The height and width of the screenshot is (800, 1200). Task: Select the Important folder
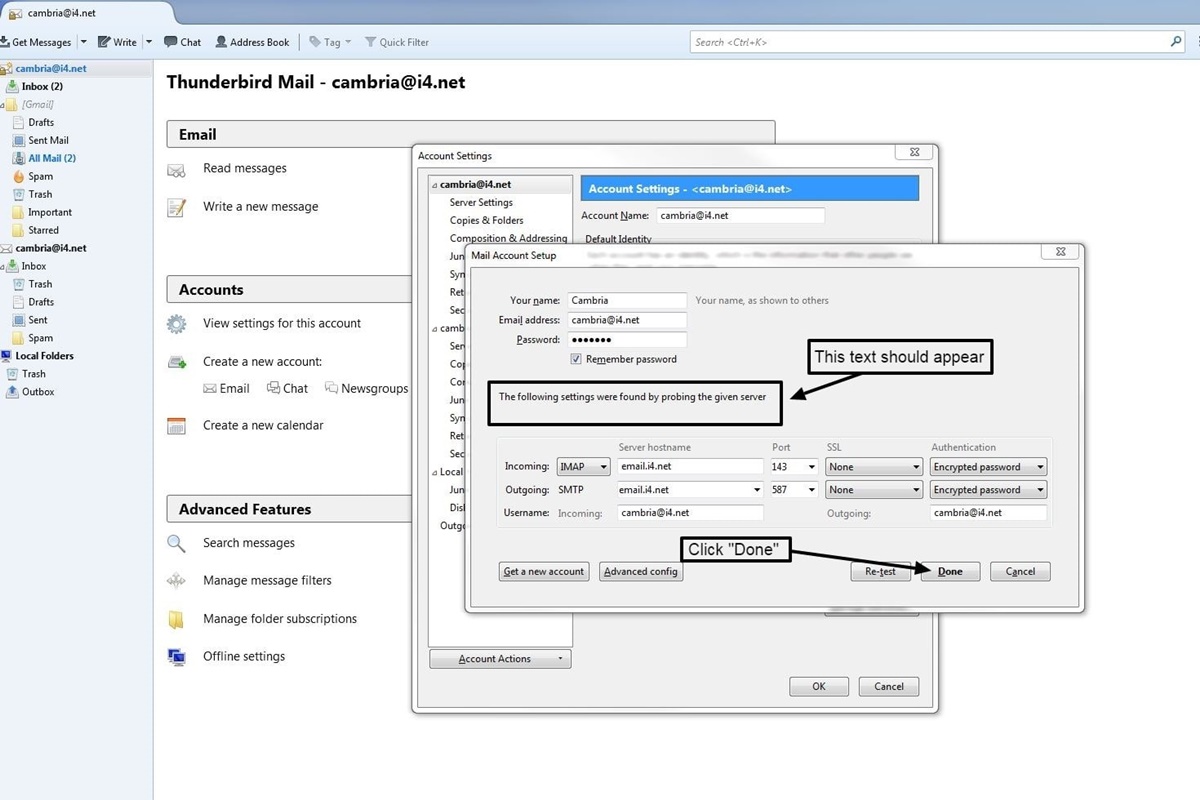tap(50, 212)
